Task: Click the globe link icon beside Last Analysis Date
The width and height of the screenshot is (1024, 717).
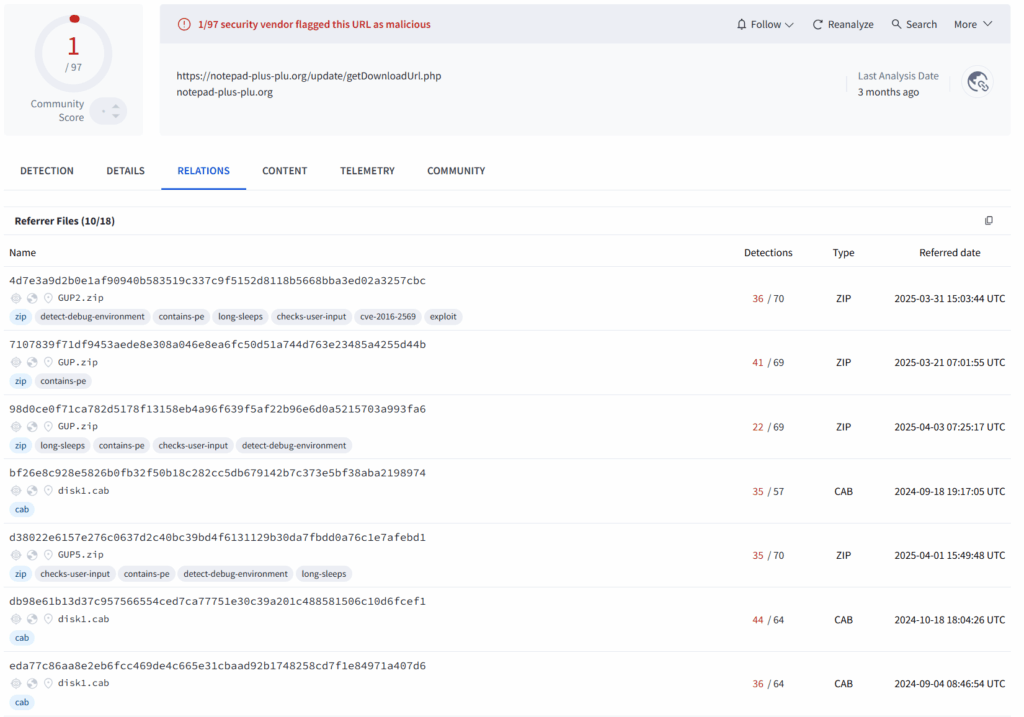Action: (978, 82)
